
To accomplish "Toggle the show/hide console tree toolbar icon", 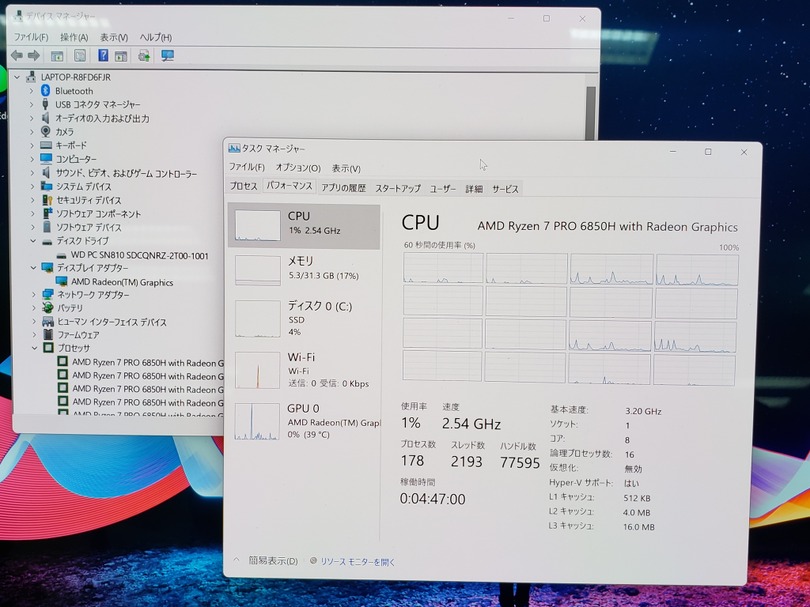I will [57, 56].
